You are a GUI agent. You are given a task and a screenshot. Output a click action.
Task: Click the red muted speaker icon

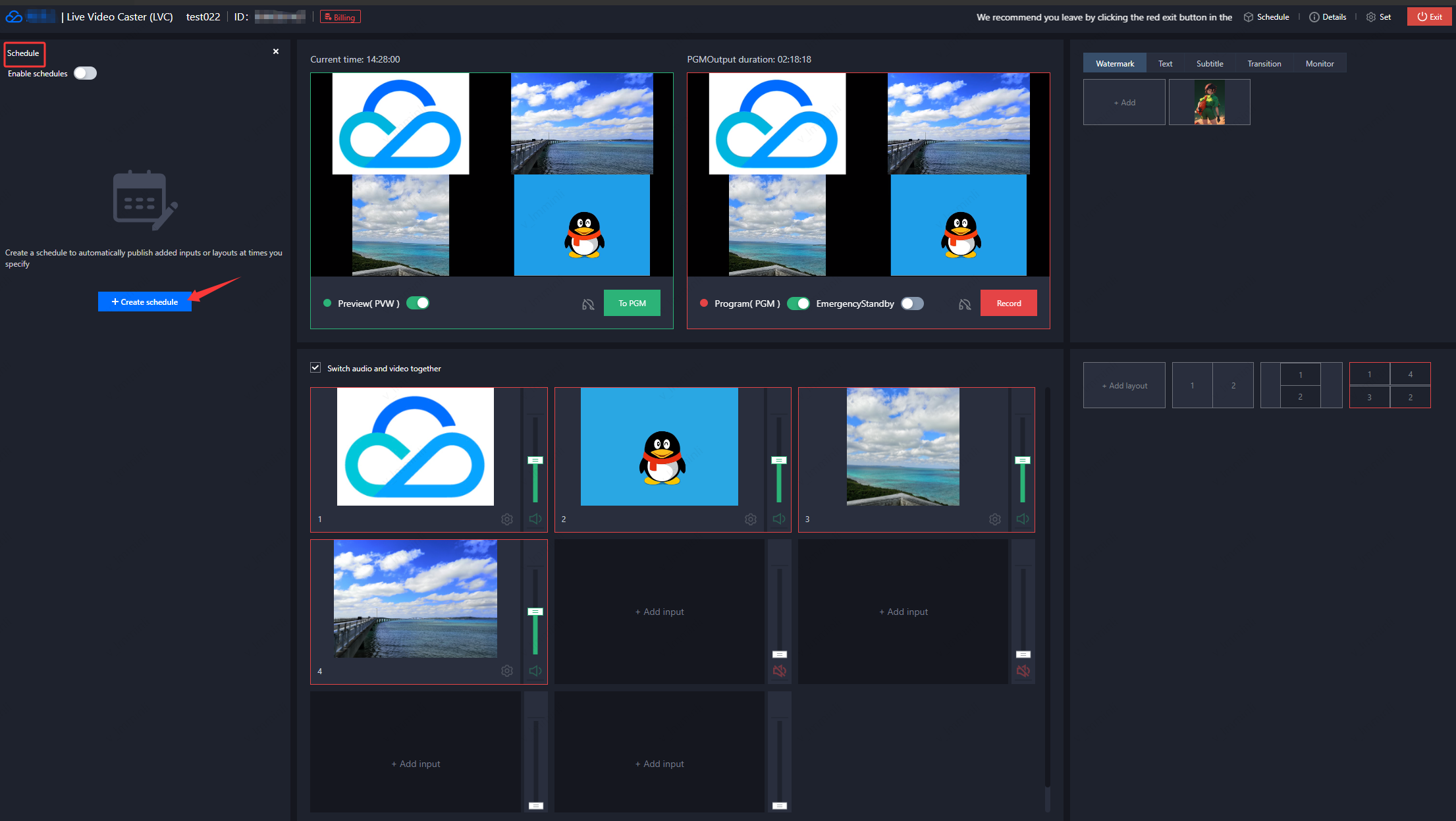[x=779, y=671]
